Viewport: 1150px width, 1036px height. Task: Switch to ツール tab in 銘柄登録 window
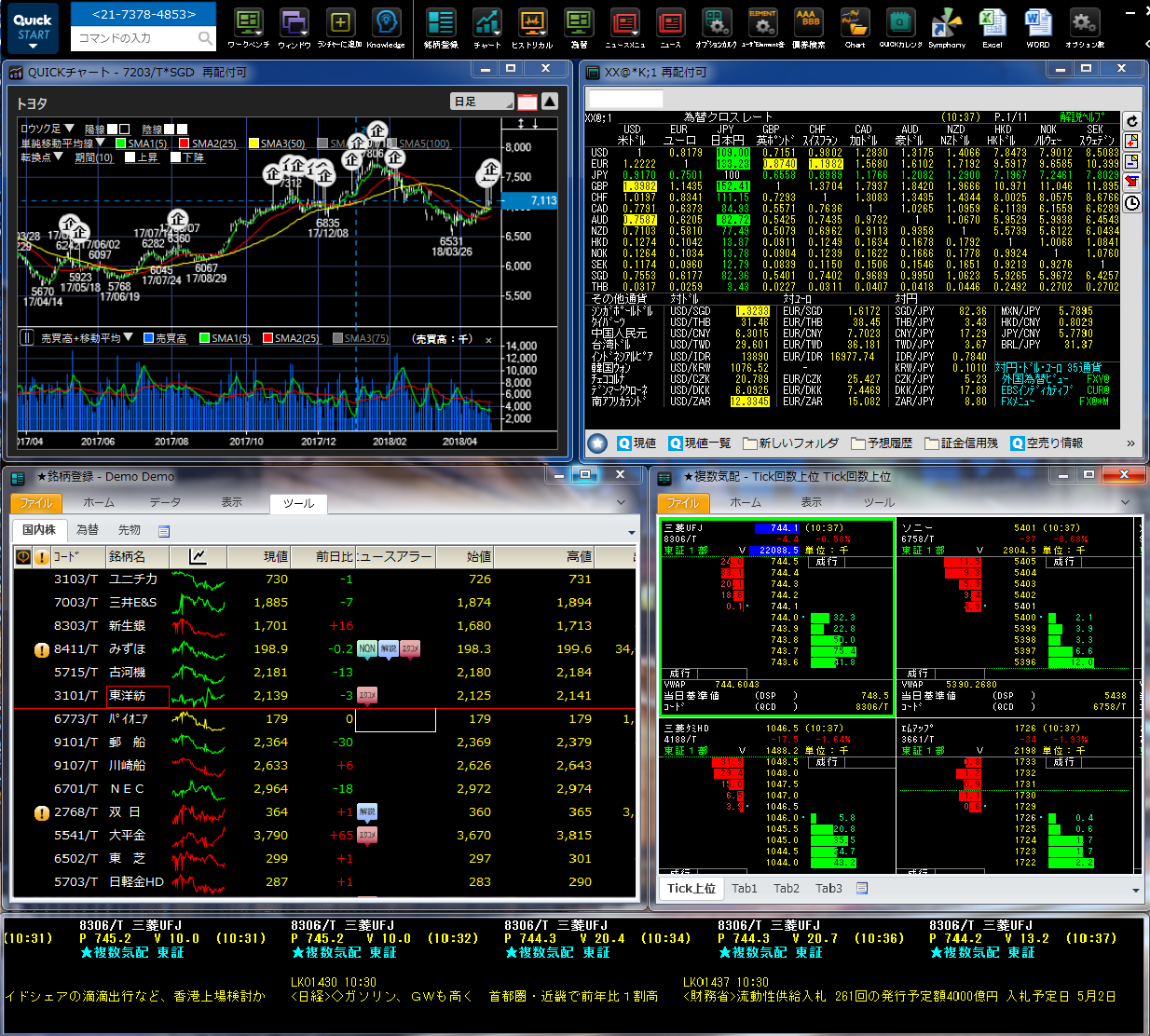pyautogui.click(x=298, y=503)
